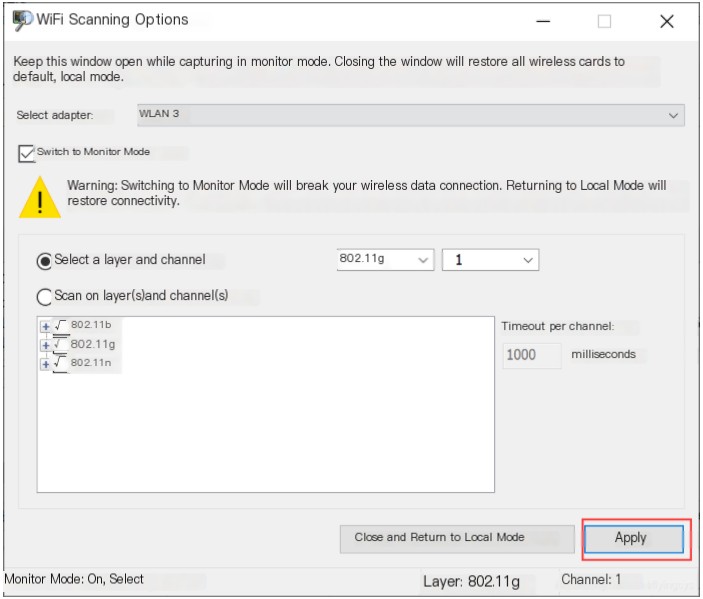Close the WiFi Scanning Options window

[x=667, y=21]
